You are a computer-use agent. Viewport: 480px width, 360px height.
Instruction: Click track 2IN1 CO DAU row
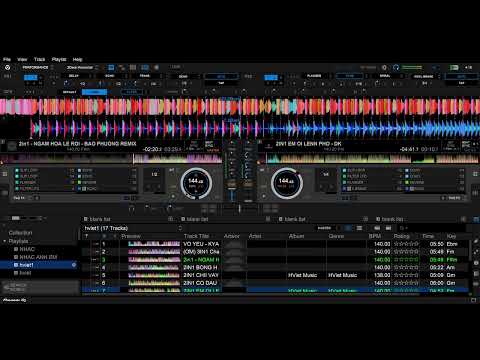[x=275, y=283]
